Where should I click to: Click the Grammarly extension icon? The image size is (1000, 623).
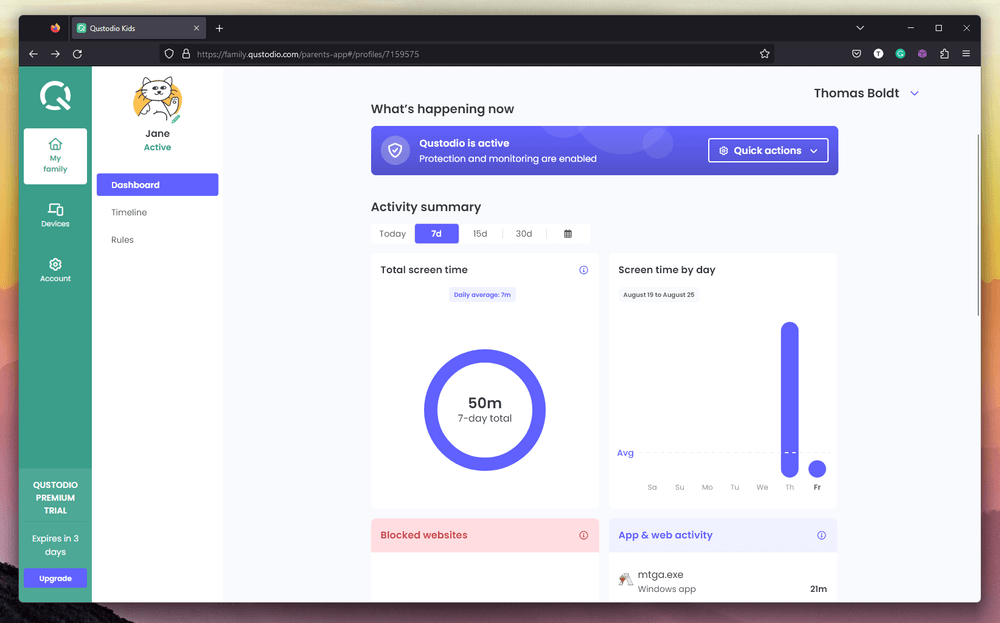pos(901,54)
